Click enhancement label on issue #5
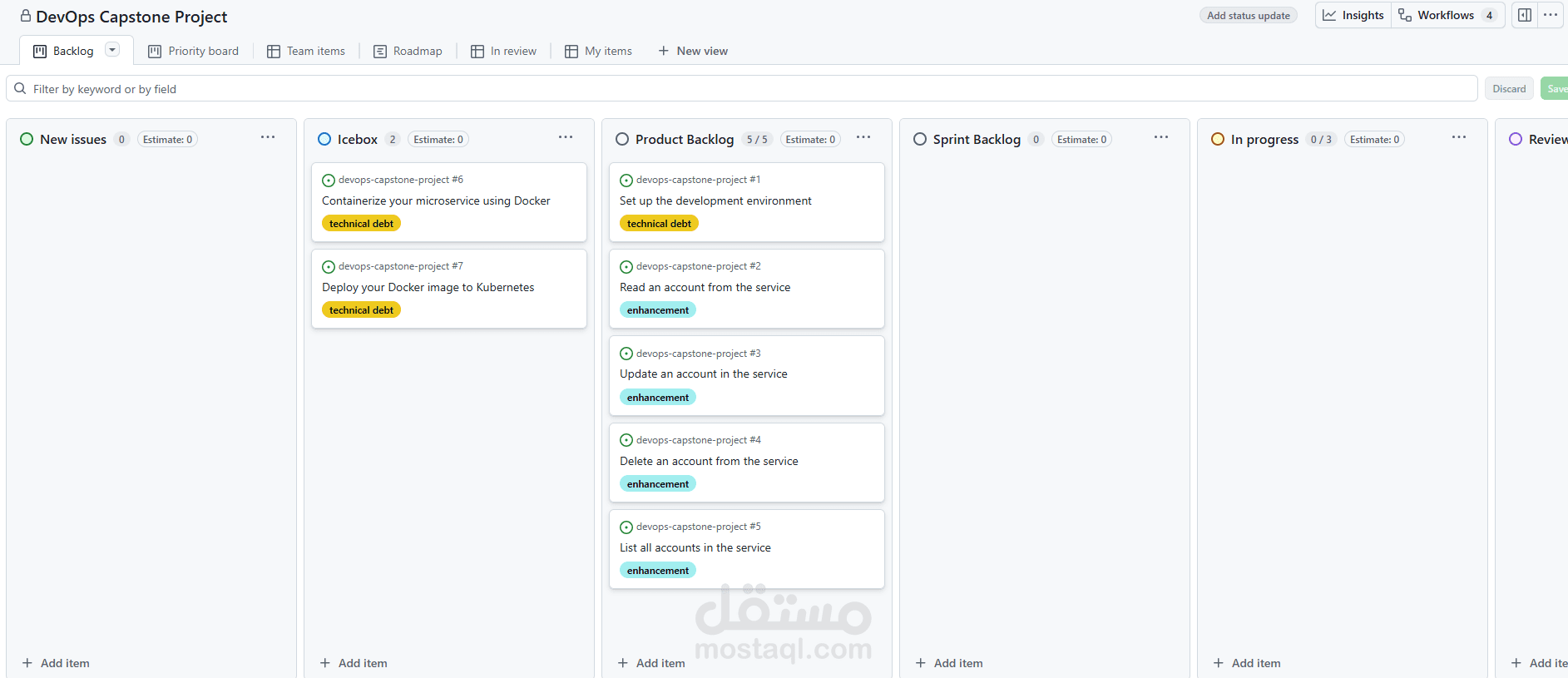The width and height of the screenshot is (1568, 678). 658,570
